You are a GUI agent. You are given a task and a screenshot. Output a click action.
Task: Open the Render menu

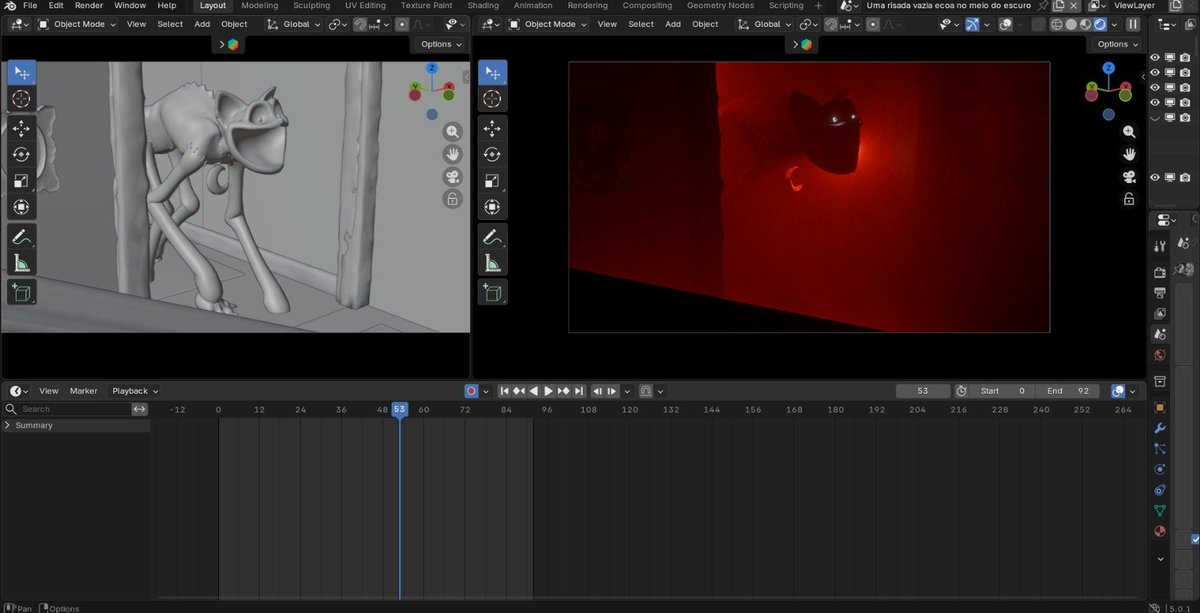pos(89,6)
